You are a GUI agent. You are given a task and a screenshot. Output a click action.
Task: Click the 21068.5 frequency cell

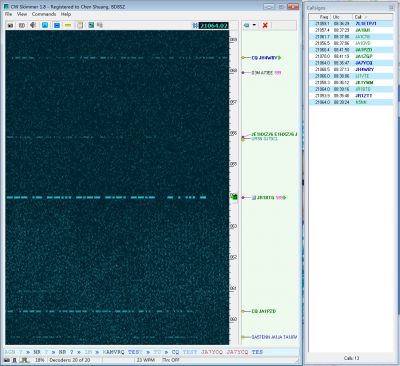click(322, 69)
